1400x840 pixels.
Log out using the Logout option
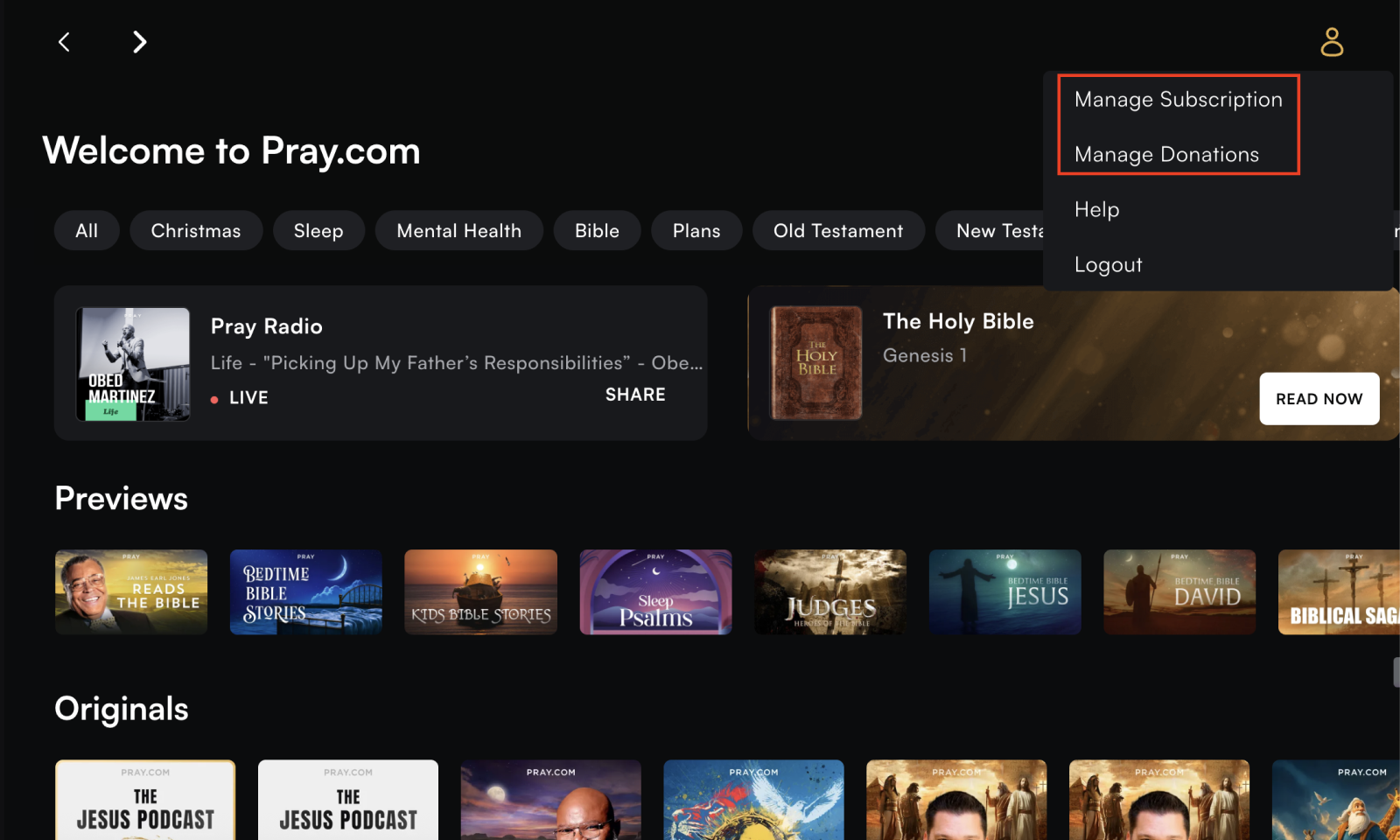1108,265
